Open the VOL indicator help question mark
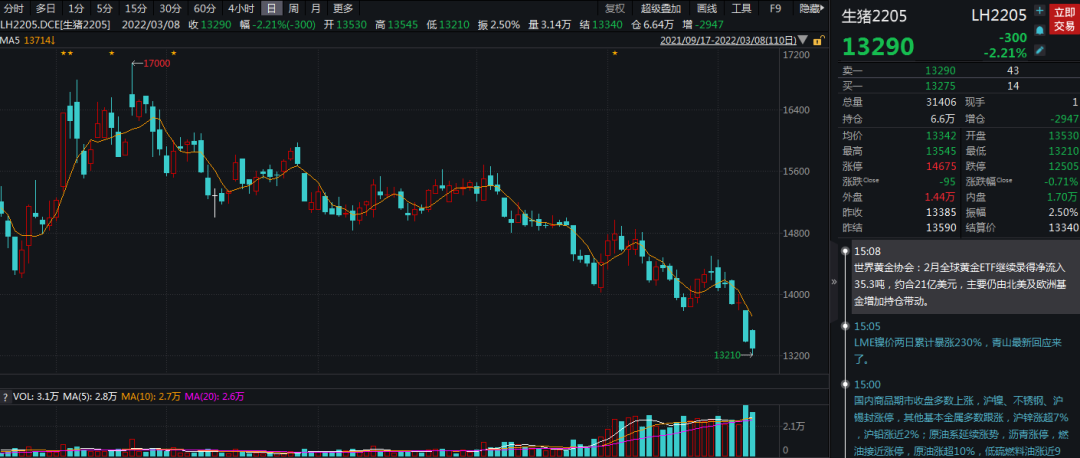The image size is (1080, 458). [6, 397]
